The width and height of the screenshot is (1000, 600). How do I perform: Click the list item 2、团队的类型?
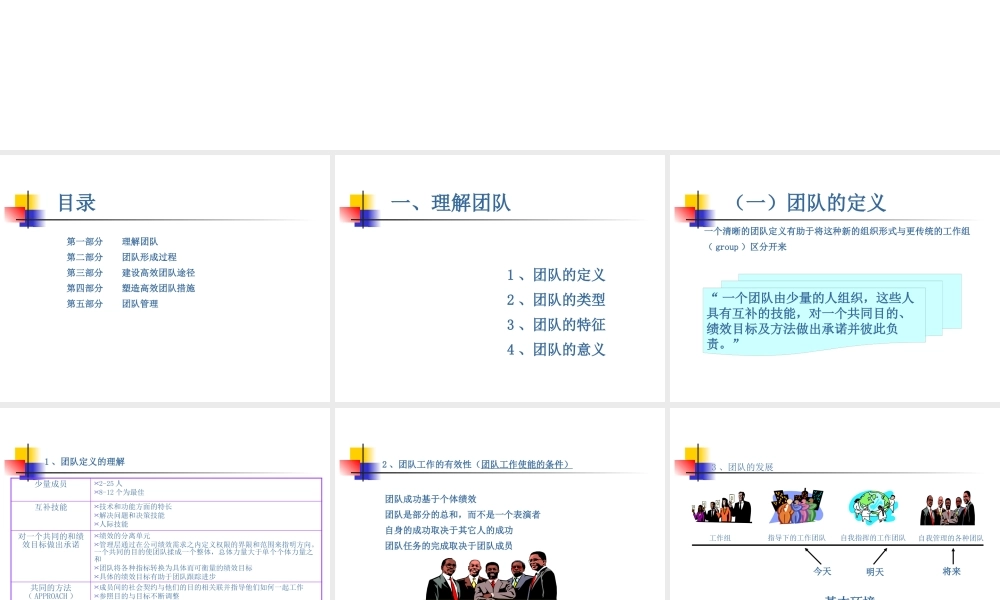pos(555,300)
